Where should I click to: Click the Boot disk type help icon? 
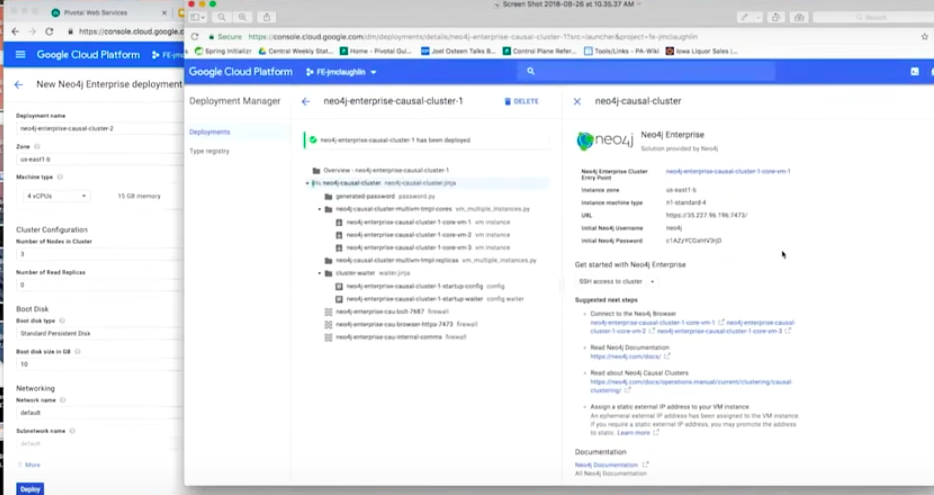pyautogui.click(x=62, y=321)
